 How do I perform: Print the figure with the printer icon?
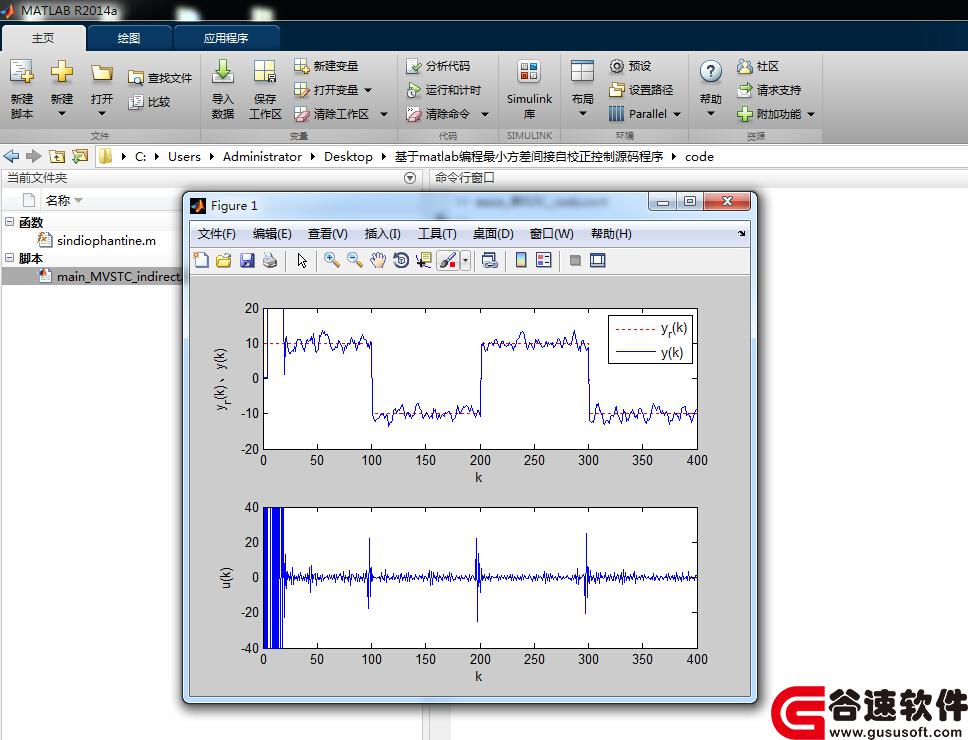(x=270, y=260)
